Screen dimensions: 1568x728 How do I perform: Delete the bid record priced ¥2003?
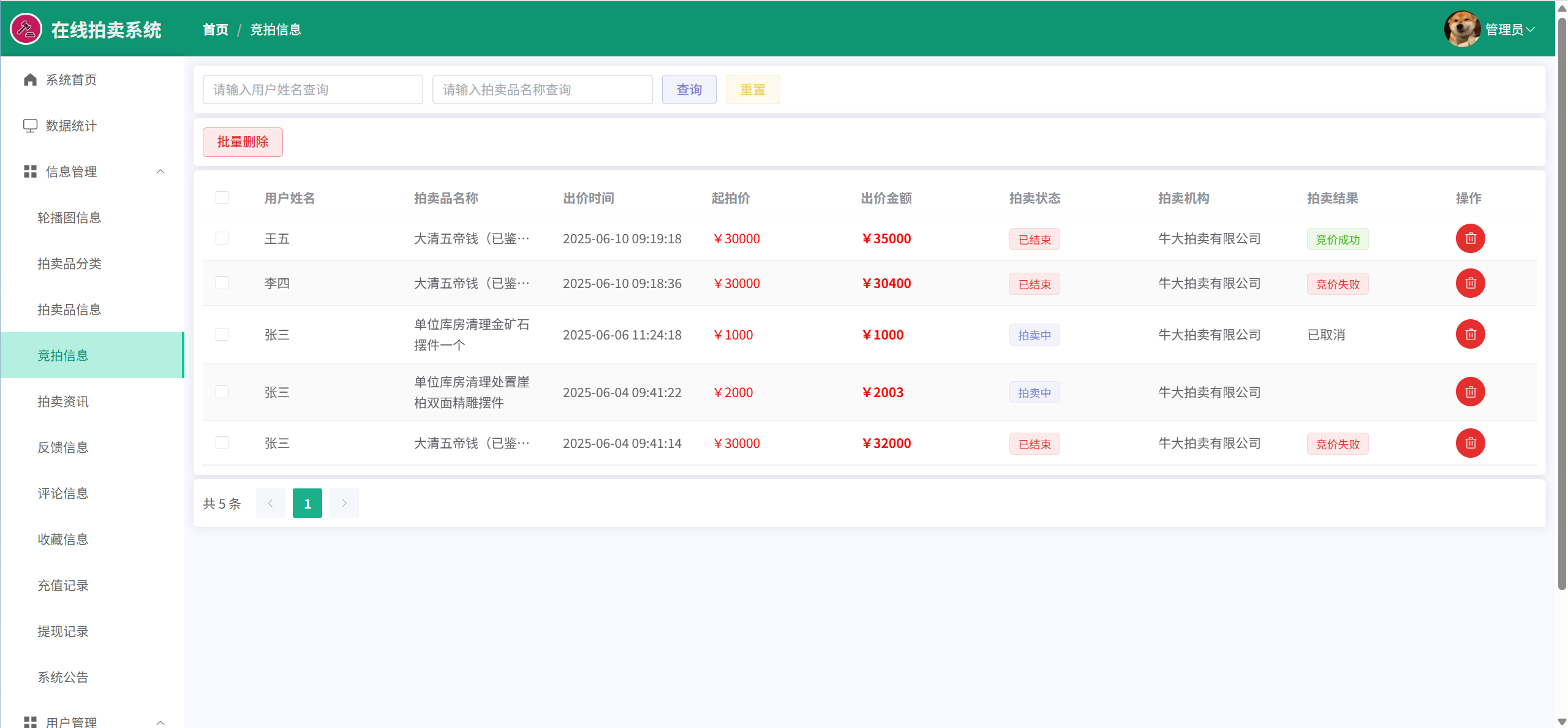point(1470,392)
